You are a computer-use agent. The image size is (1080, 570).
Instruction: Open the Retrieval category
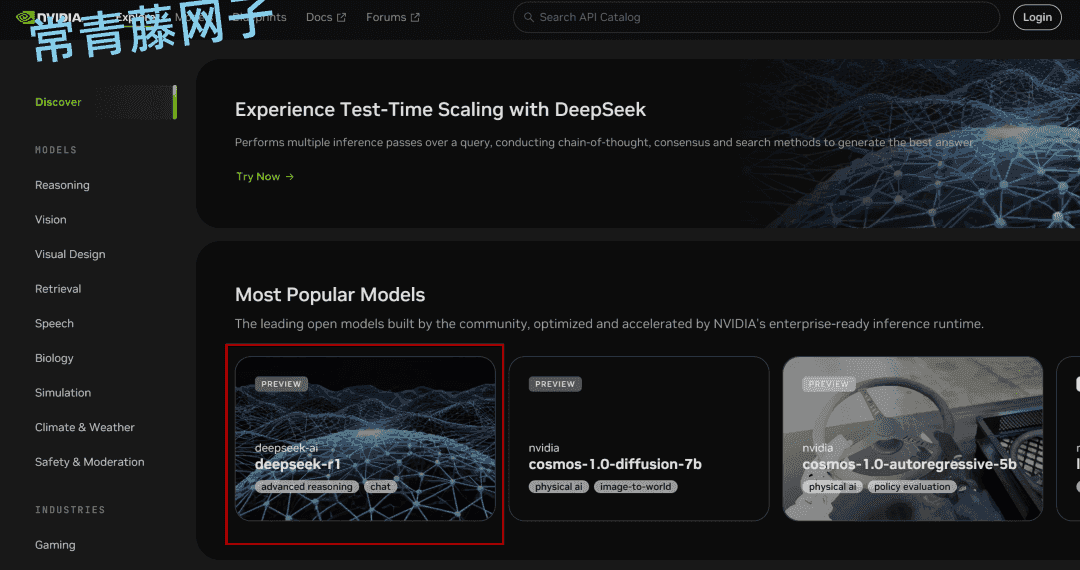[x=58, y=289]
